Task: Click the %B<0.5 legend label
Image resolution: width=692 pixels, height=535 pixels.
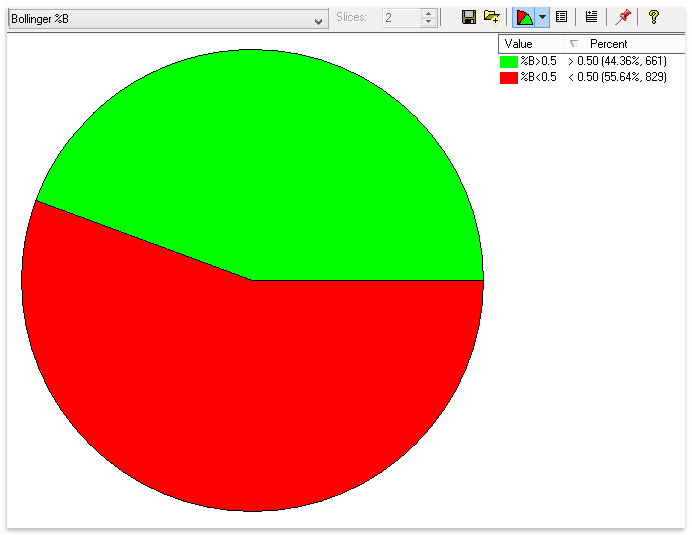Action: 538,77
